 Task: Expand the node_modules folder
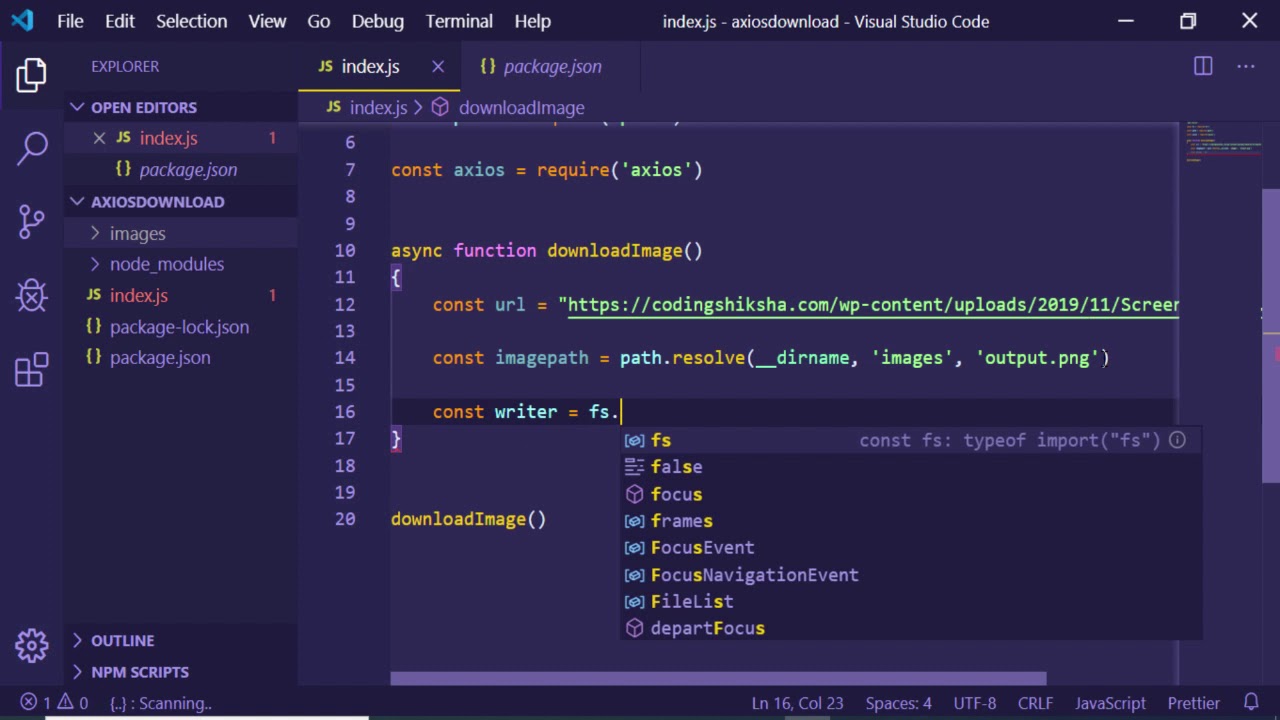click(166, 264)
